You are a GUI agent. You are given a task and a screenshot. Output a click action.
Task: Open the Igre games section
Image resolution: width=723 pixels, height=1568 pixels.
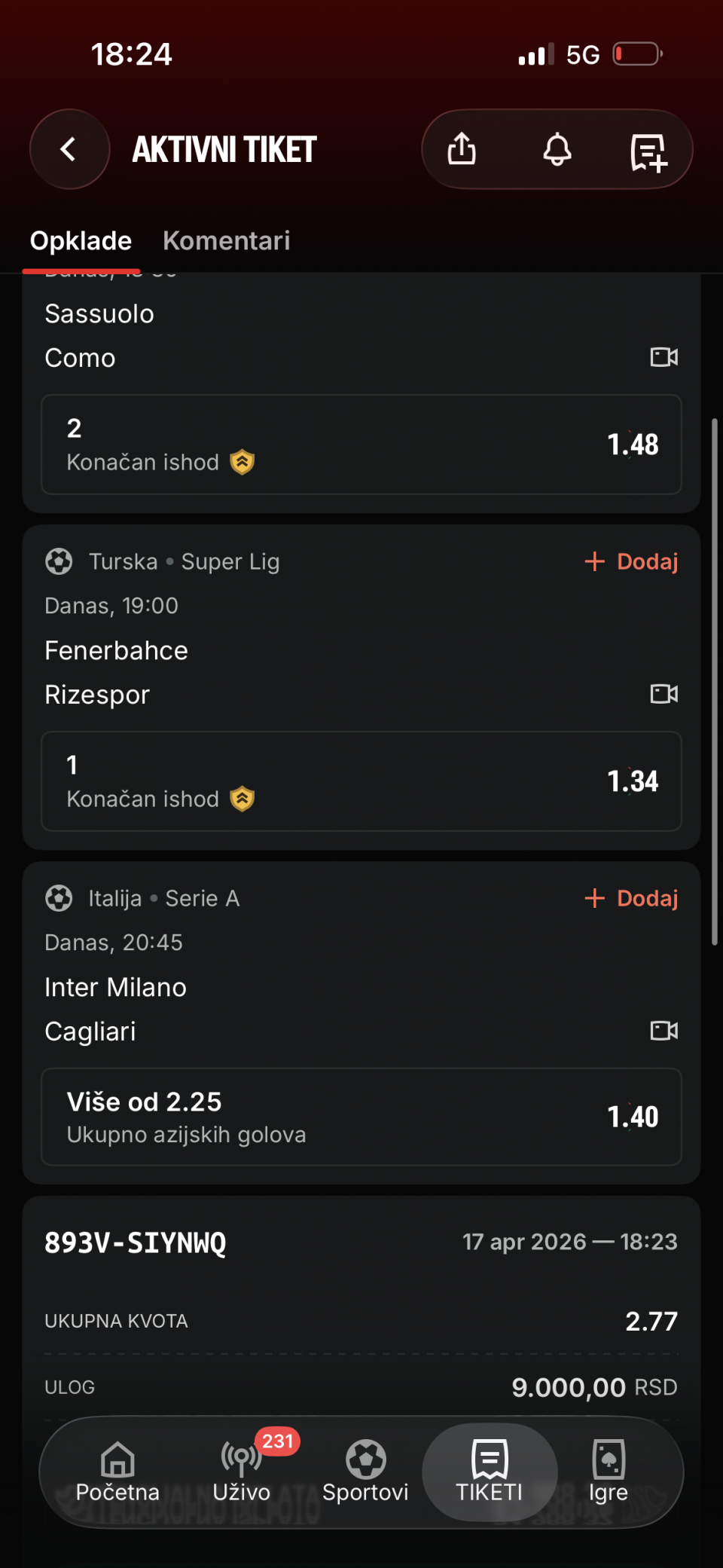coord(608,1472)
